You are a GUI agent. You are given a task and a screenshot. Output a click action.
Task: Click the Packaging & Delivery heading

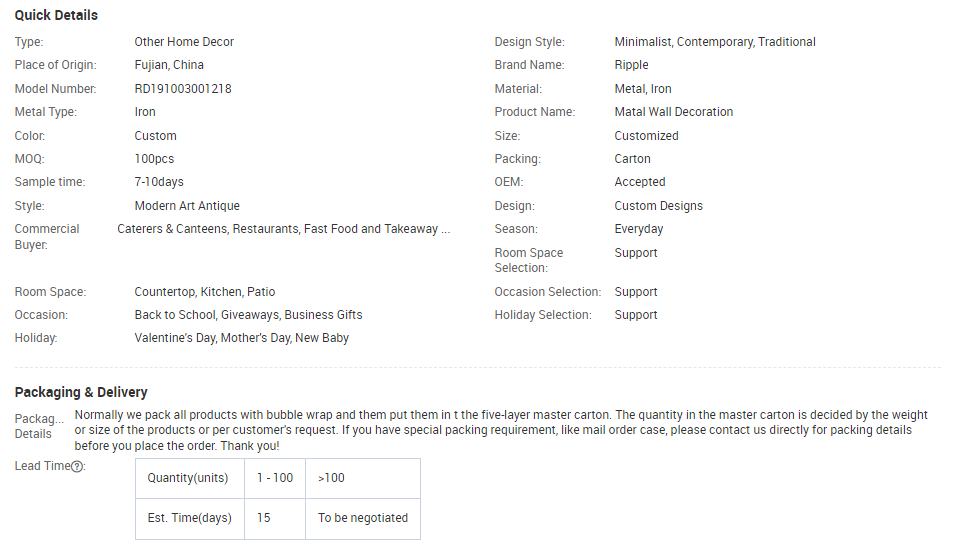pos(81,392)
